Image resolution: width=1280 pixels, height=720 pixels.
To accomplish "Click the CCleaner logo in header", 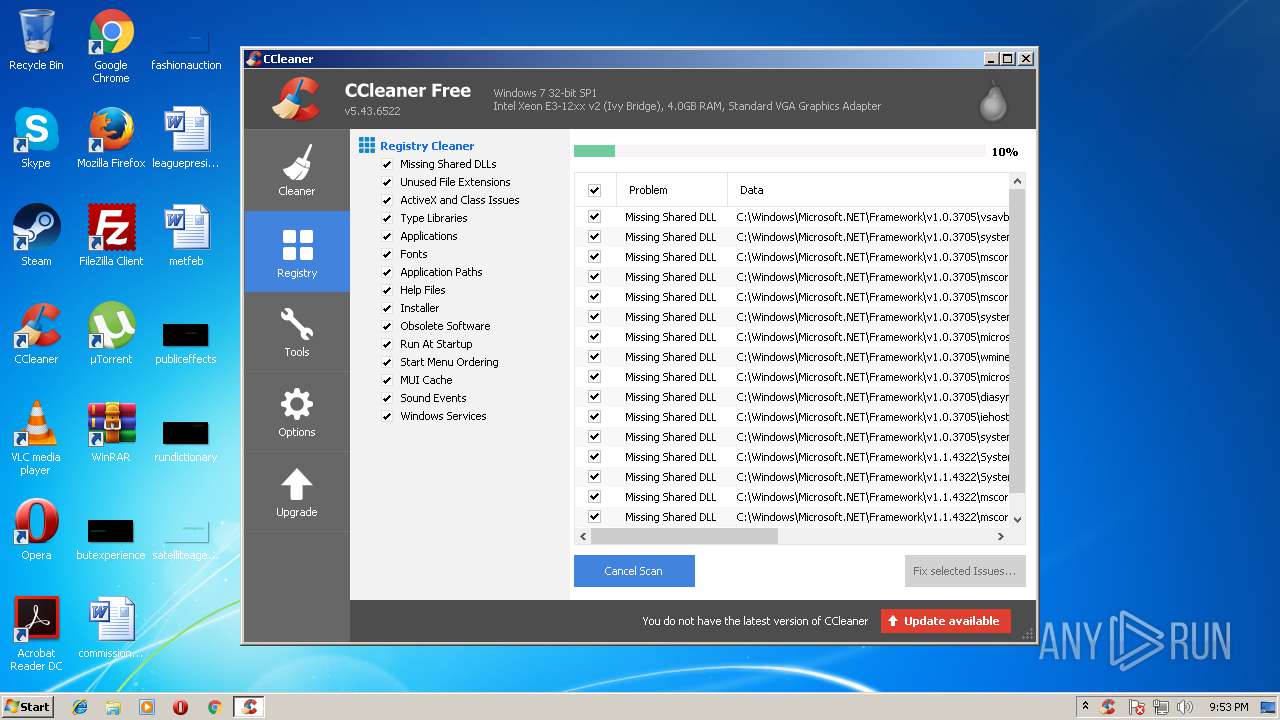I will (x=296, y=98).
